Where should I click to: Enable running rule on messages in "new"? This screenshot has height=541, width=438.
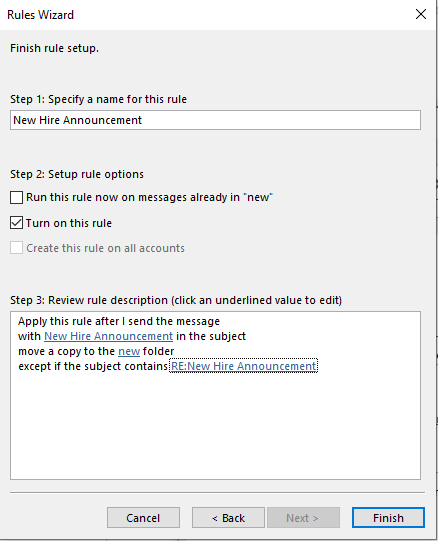coord(16,197)
